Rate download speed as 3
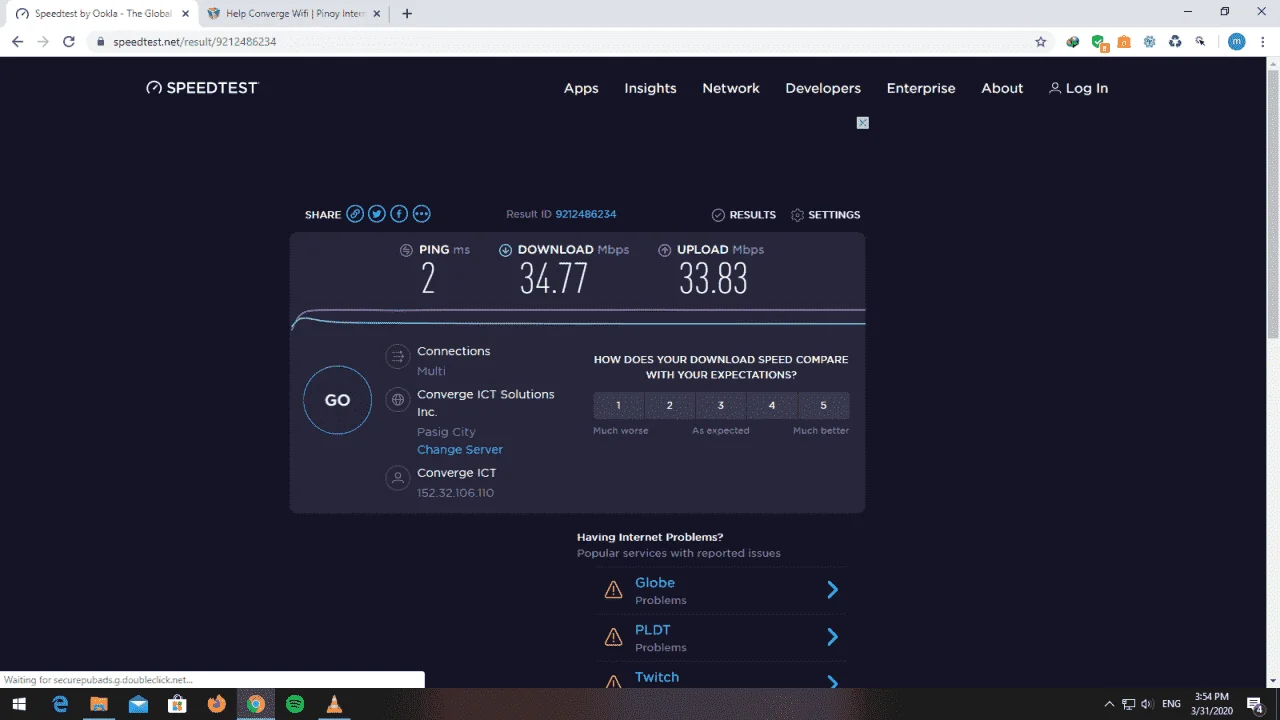 point(721,405)
